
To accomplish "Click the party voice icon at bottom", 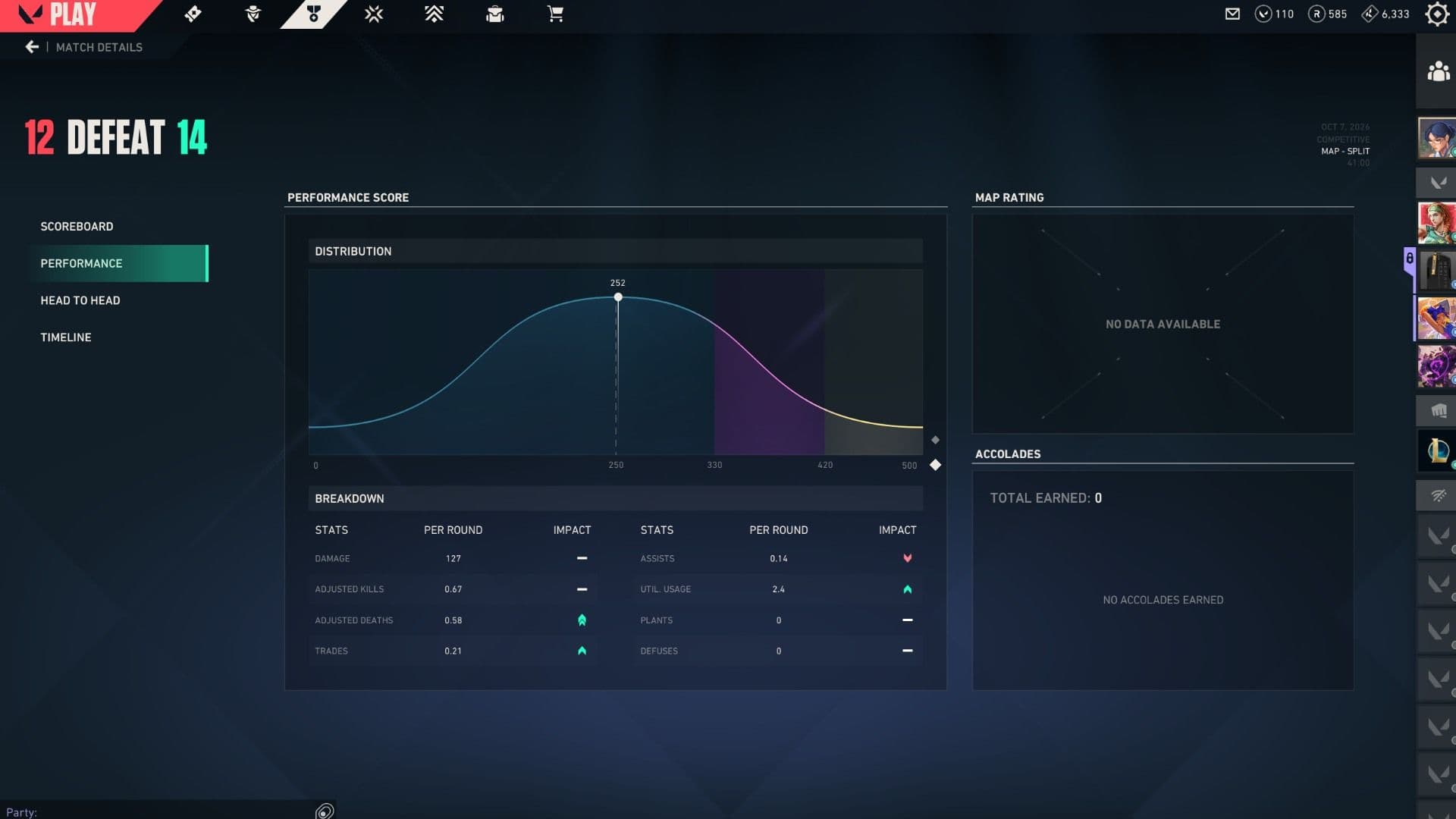I will click(x=325, y=811).
